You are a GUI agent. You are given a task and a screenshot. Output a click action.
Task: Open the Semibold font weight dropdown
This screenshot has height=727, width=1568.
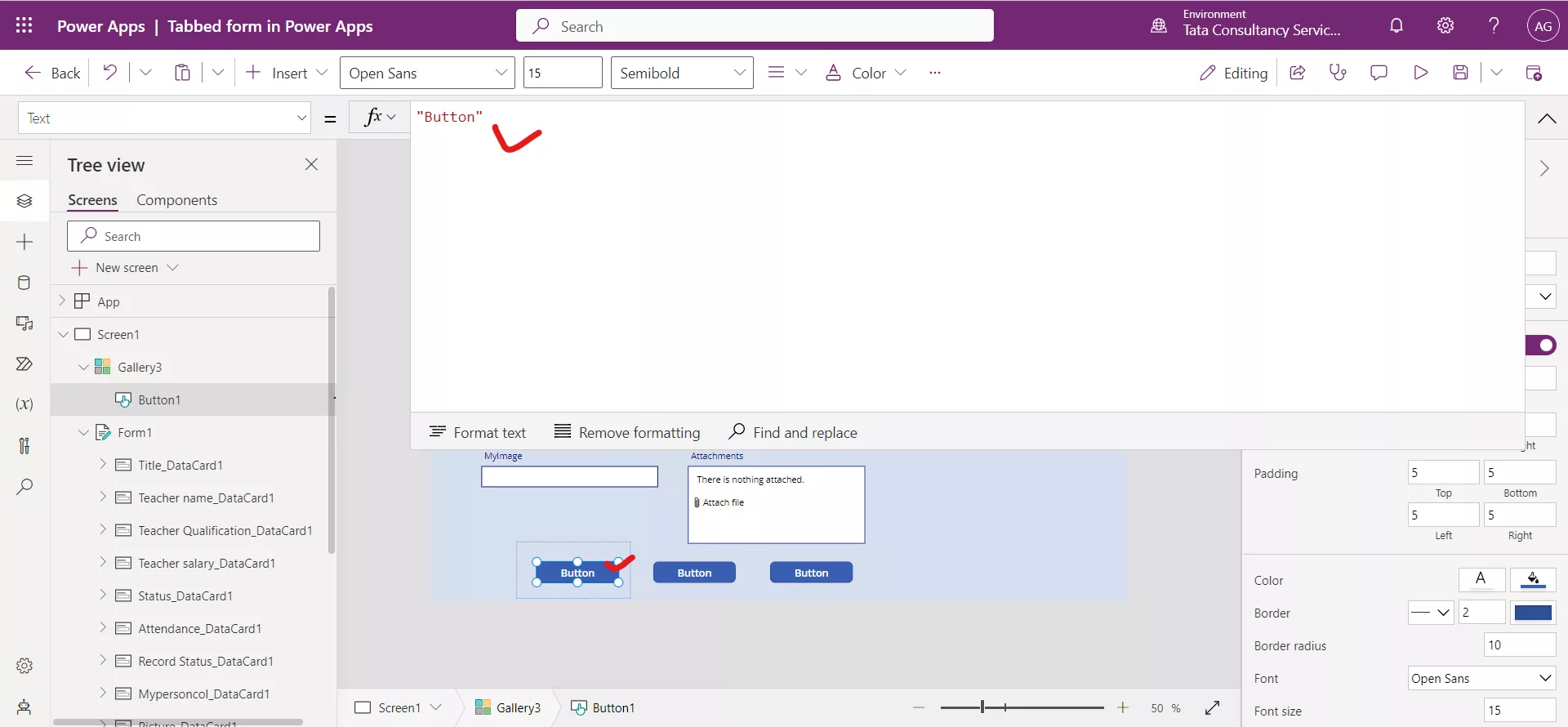(682, 73)
